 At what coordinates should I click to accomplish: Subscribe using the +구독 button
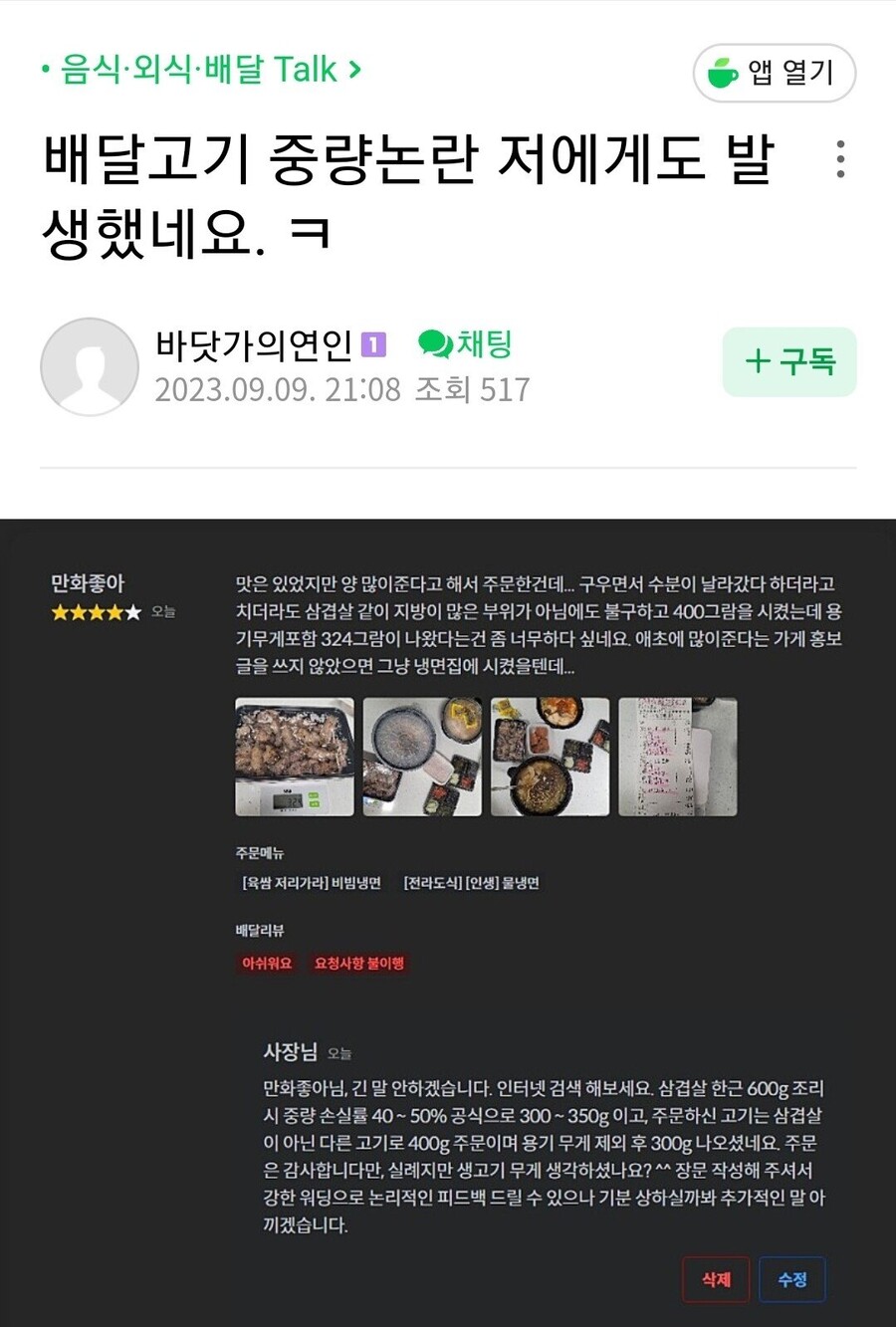789,361
